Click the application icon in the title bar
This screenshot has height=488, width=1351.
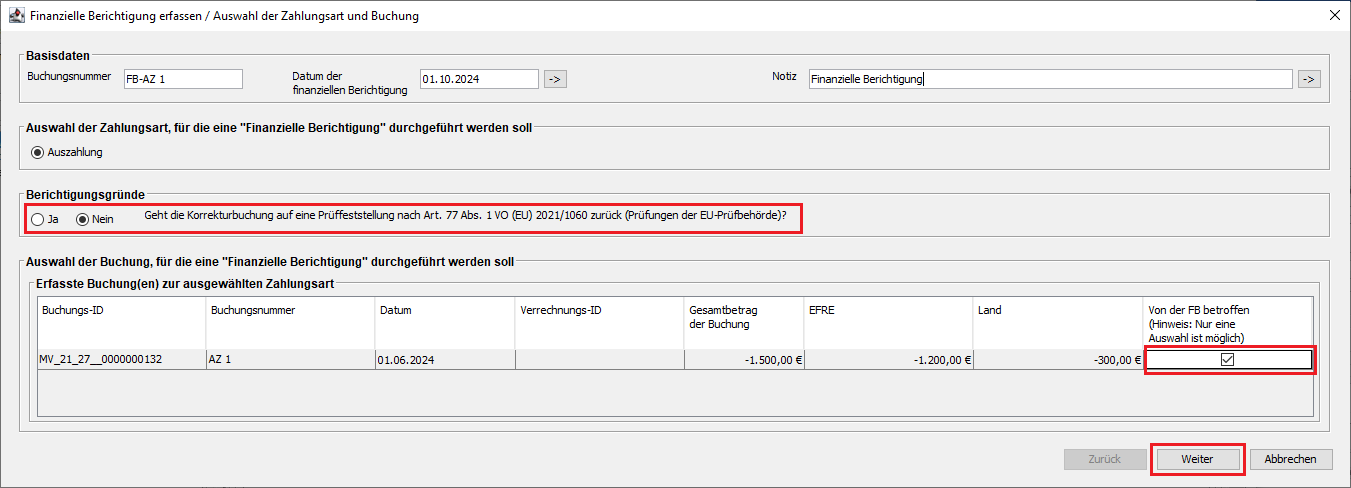[x=16, y=16]
